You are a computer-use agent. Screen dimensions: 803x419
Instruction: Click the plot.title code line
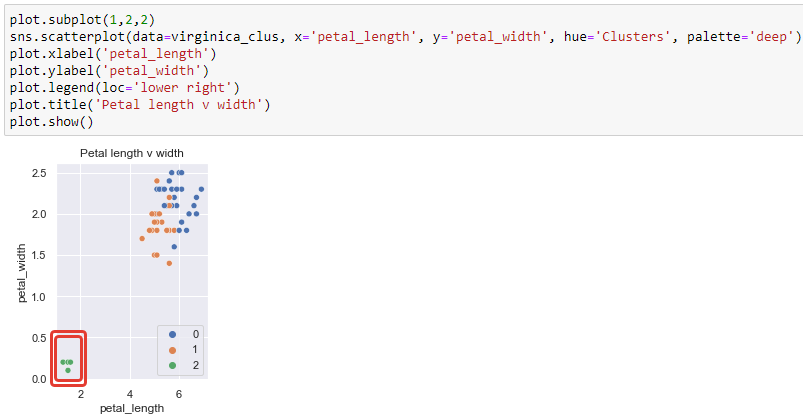pos(140,105)
